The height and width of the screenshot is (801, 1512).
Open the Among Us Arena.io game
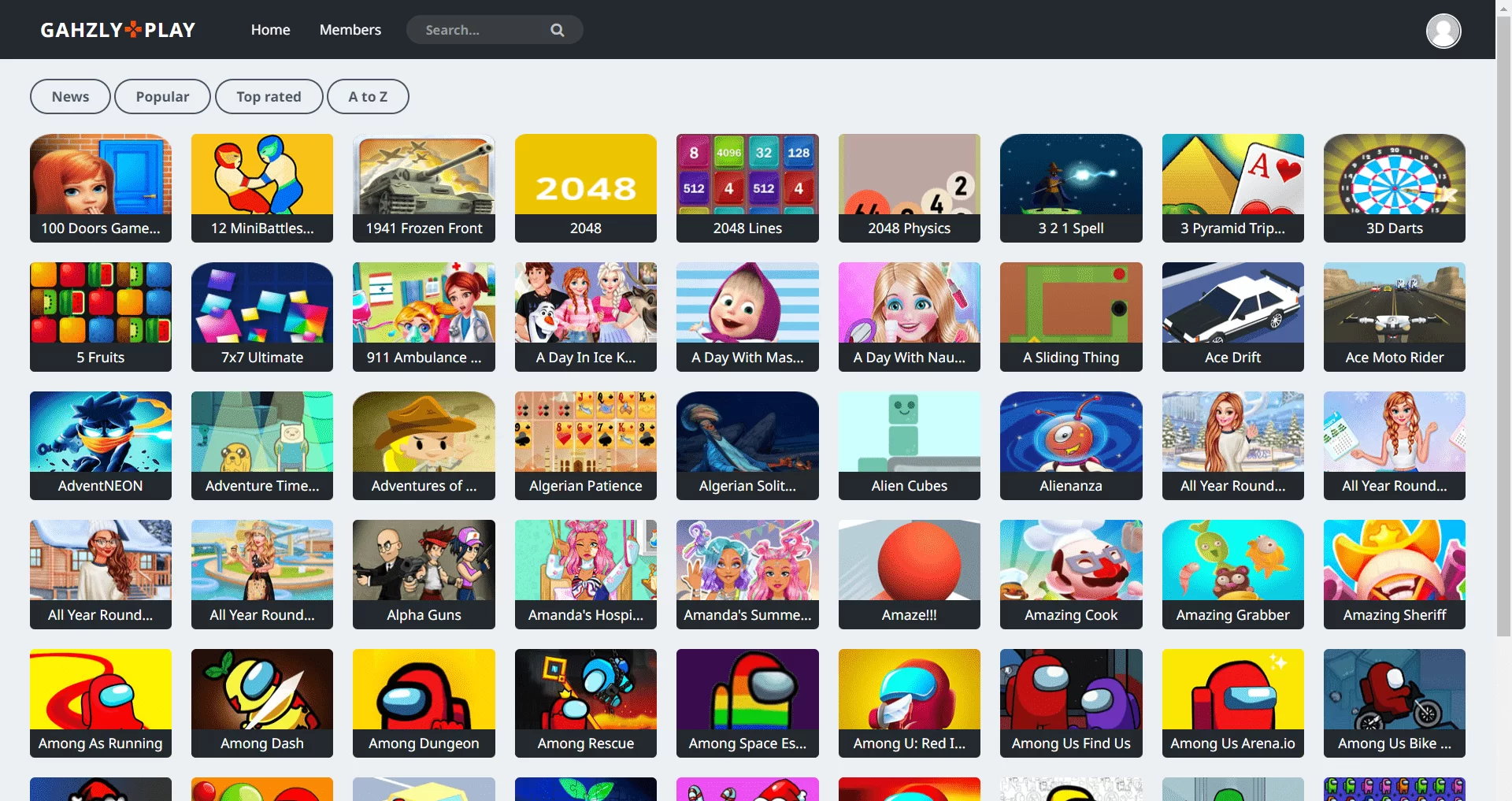1232,703
